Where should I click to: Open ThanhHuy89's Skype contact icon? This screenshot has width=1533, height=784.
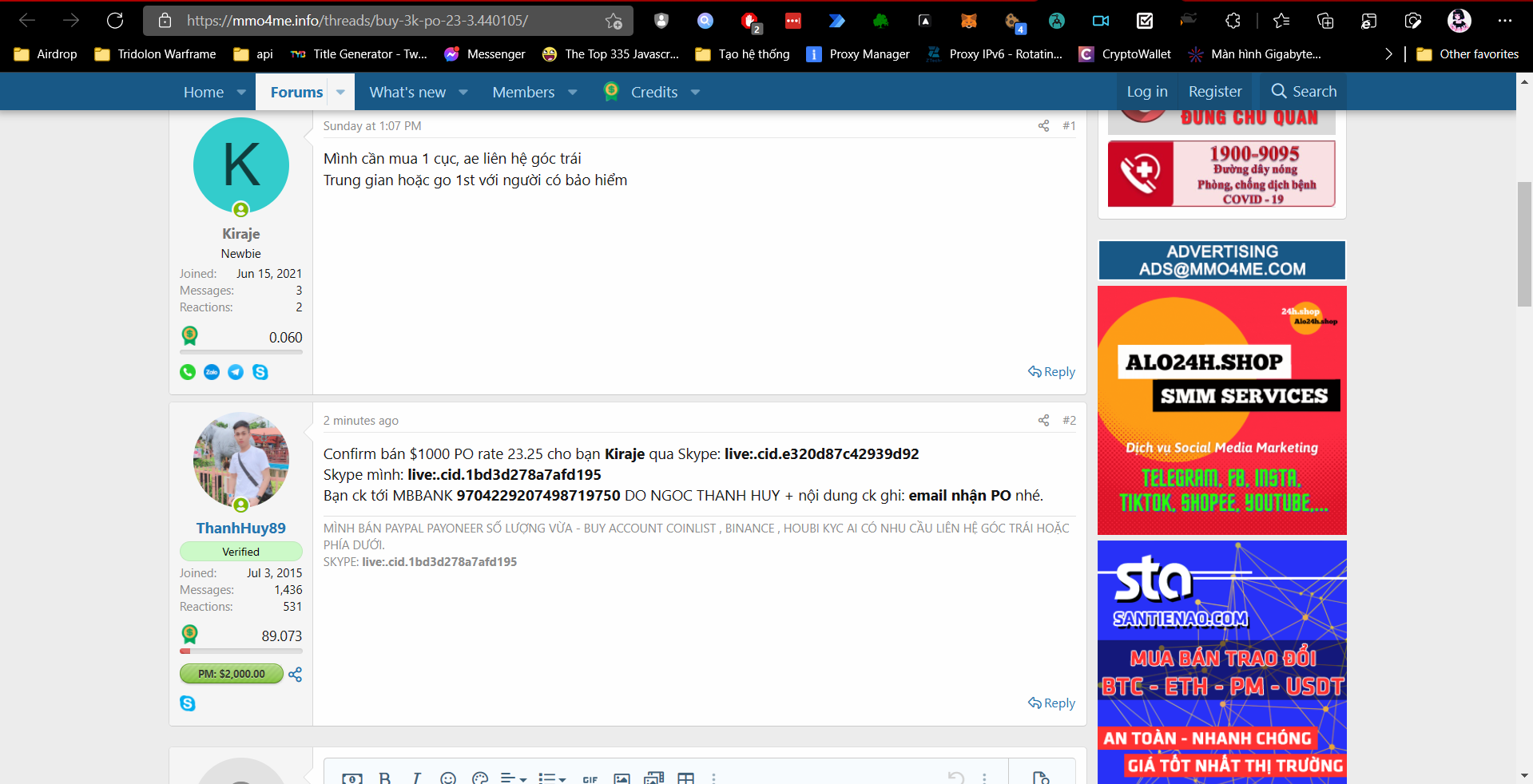188,703
